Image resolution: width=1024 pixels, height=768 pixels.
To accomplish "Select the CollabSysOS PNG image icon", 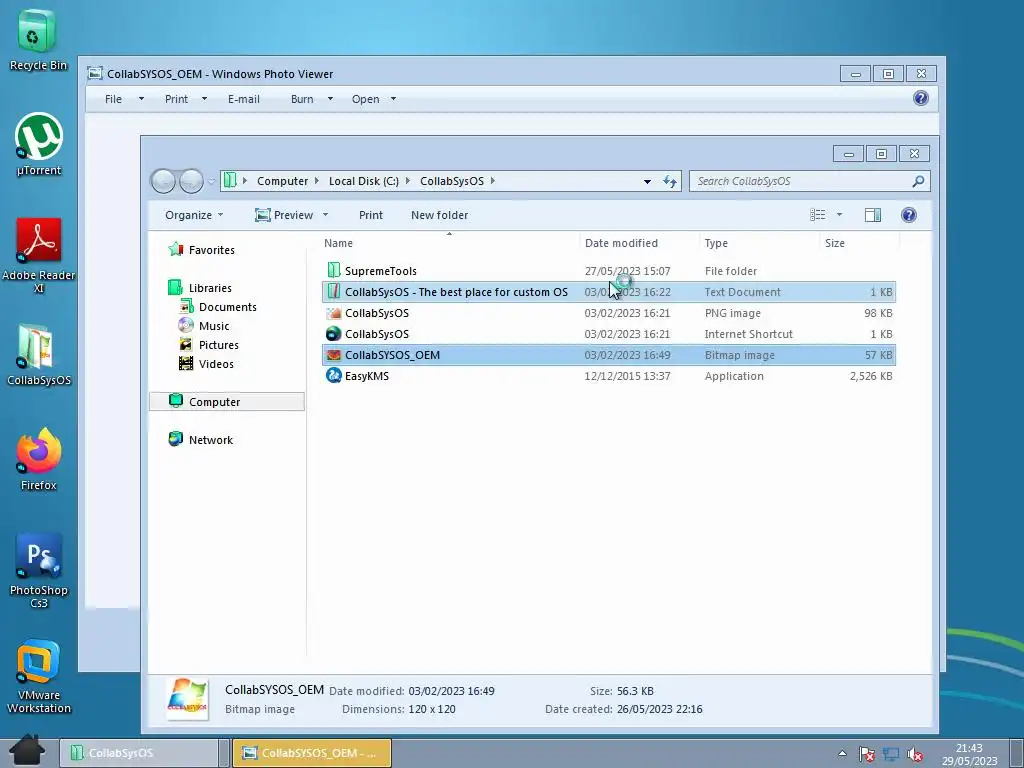I will pyautogui.click(x=334, y=313).
